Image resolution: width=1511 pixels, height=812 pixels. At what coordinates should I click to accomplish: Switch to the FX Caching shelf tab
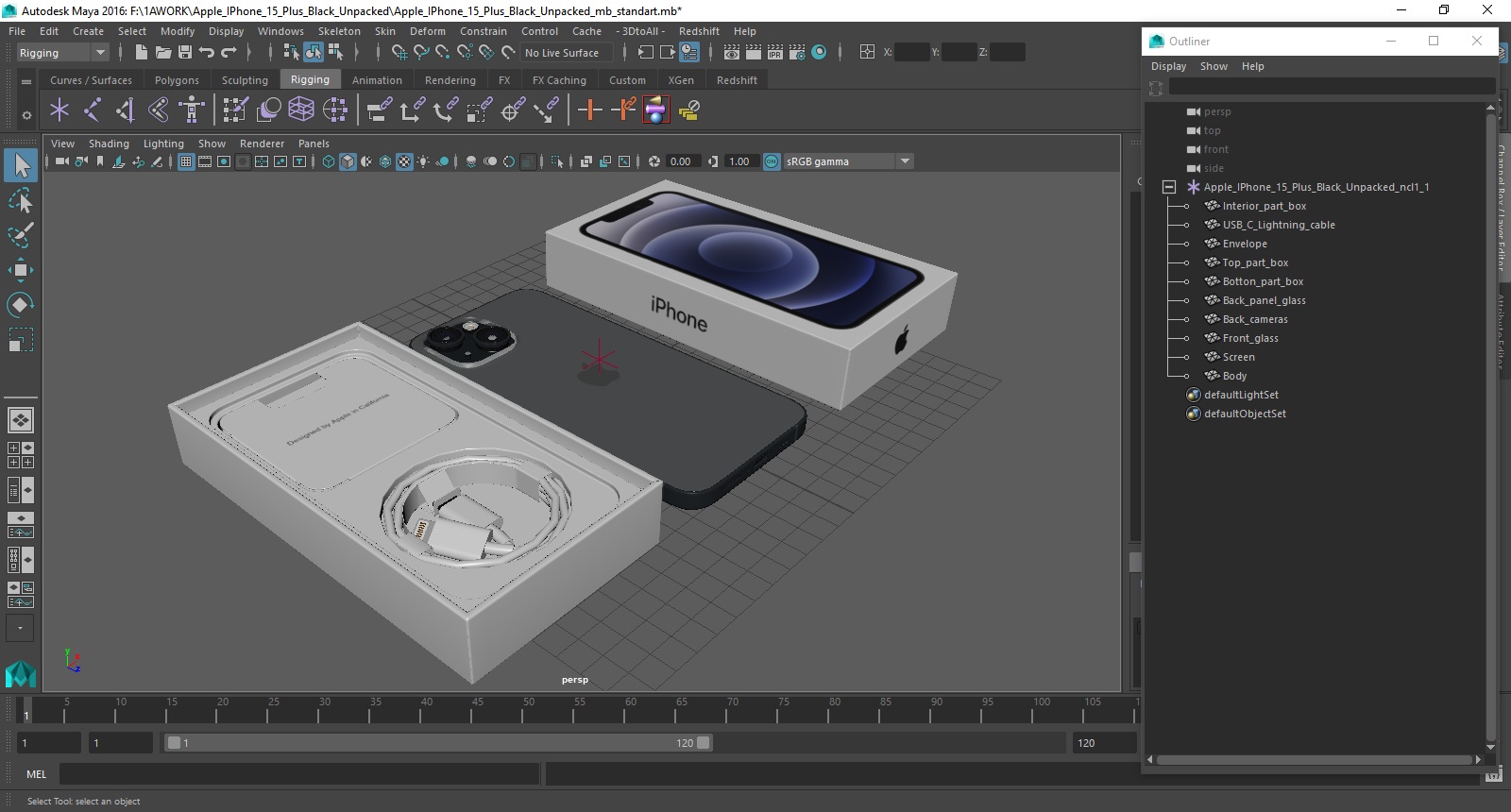coord(559,80)
